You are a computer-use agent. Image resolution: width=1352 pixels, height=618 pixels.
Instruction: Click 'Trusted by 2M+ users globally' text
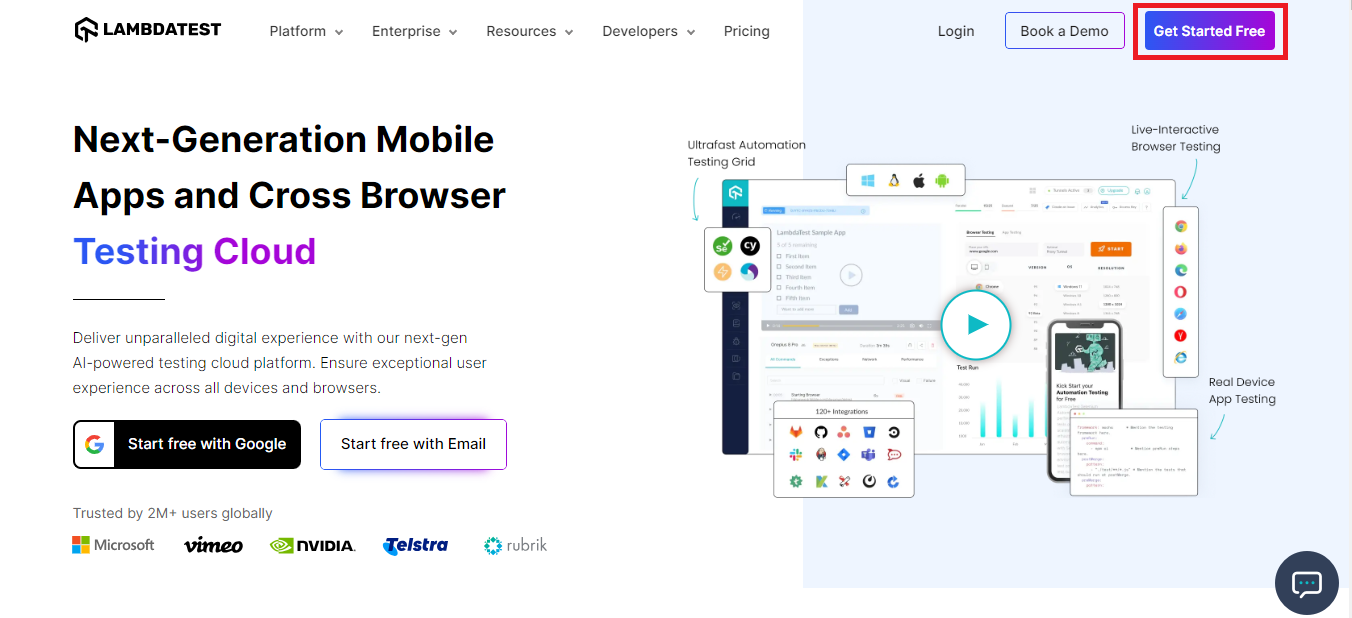pyautogui.click(x=173, y=513)
